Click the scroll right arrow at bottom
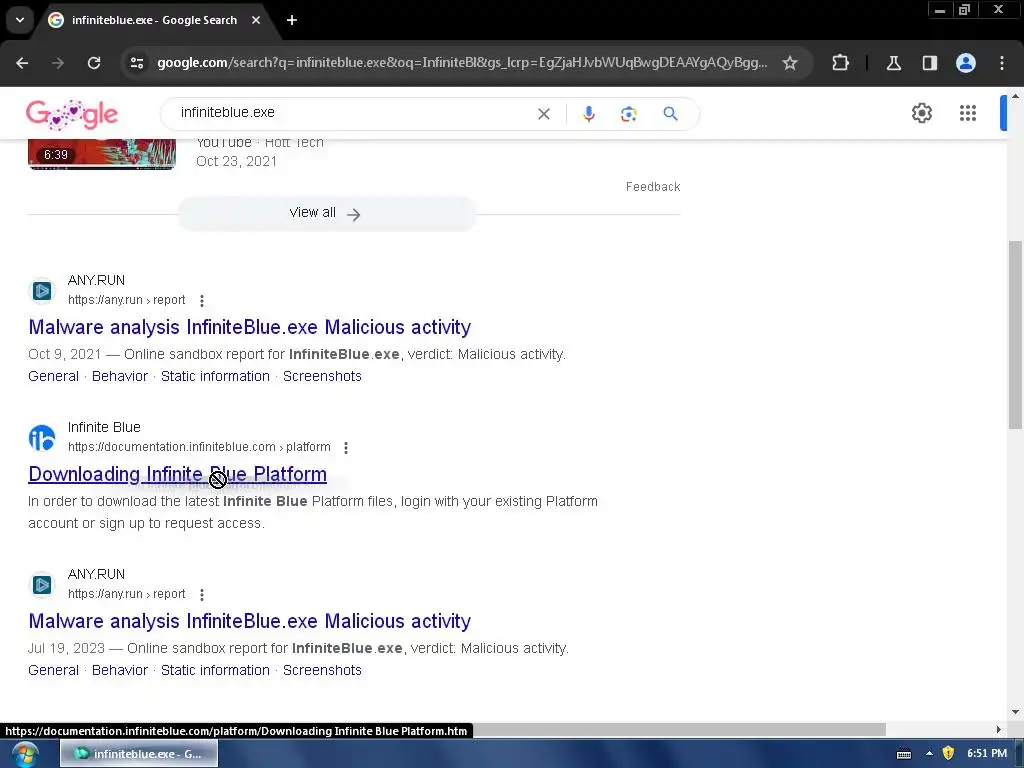The width and height of the screenshot is (1024, 768). 998,729
